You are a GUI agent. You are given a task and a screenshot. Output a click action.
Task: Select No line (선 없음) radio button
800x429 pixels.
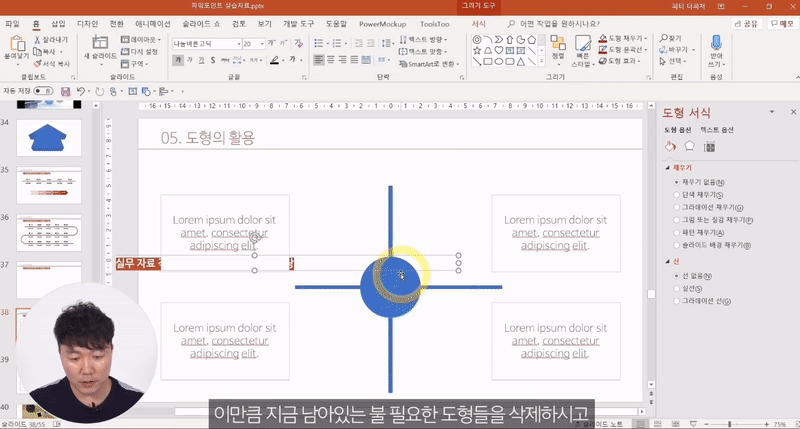pyautogui.click(x=677, y=276)
